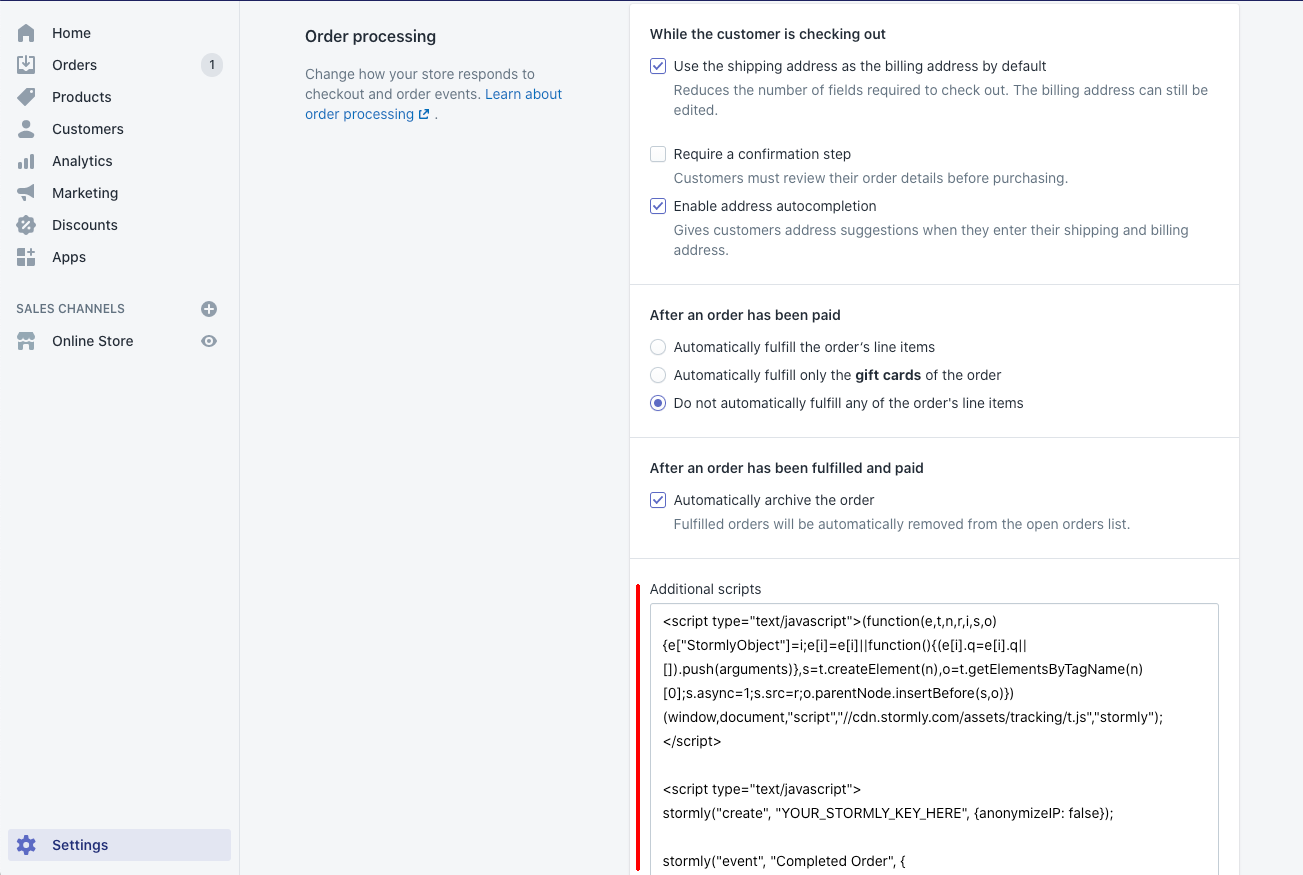Open Online Store in the sidebar
This screenshot has height=875, width=1303.
point(92,341)
